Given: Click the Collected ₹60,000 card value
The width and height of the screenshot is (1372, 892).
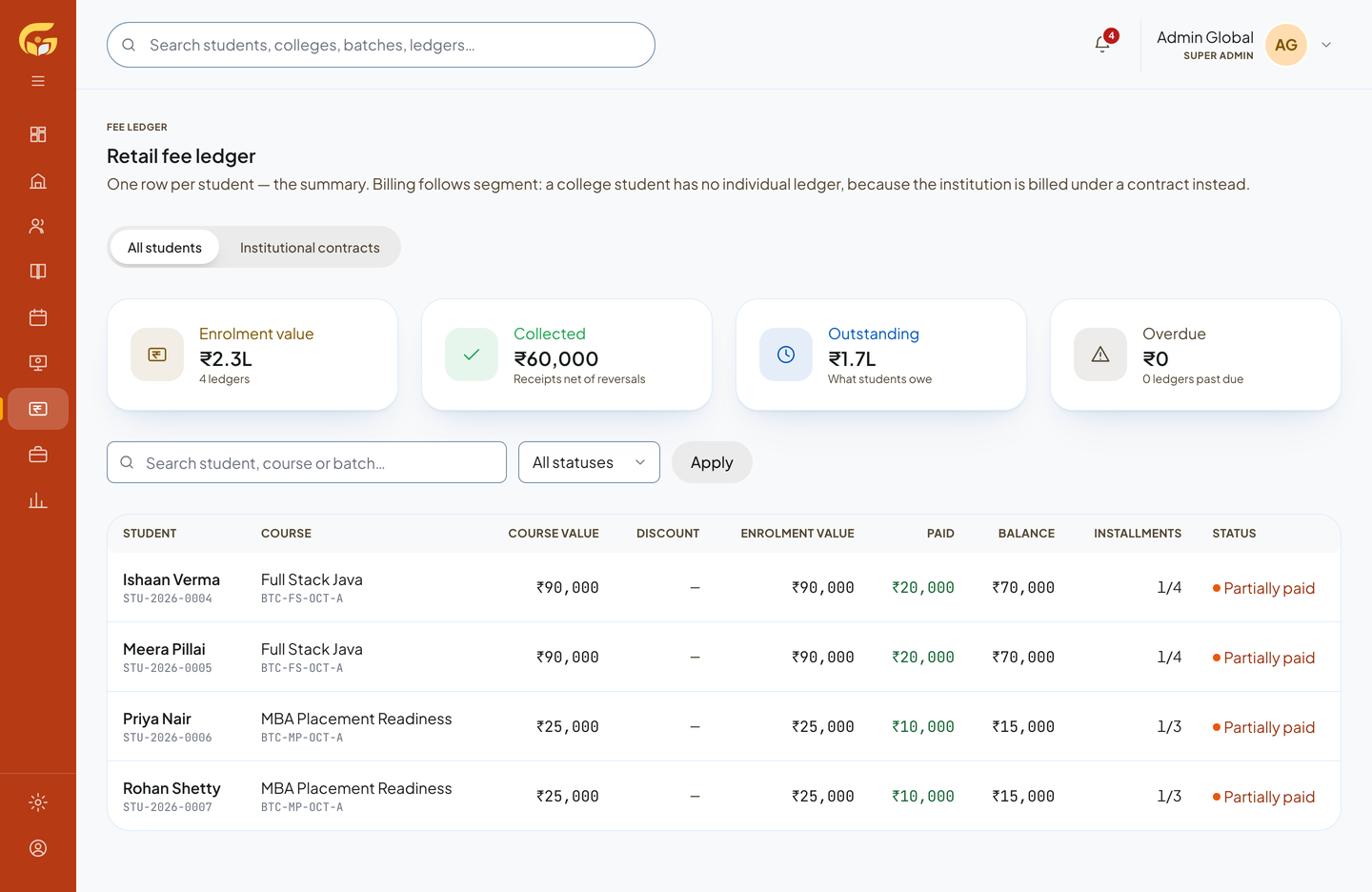Looking at the screenshot, I should coord(556,359).
